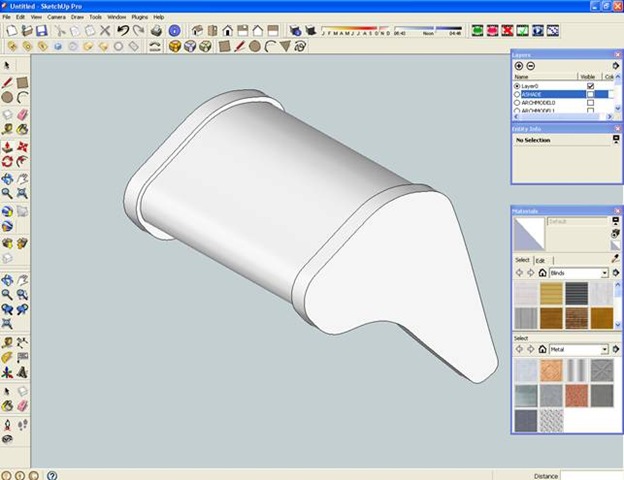The width and height of the screenshot is (624, 480).
Task: Toggle Layer0 visible checkbox
Action: click(x=590, y=86)
